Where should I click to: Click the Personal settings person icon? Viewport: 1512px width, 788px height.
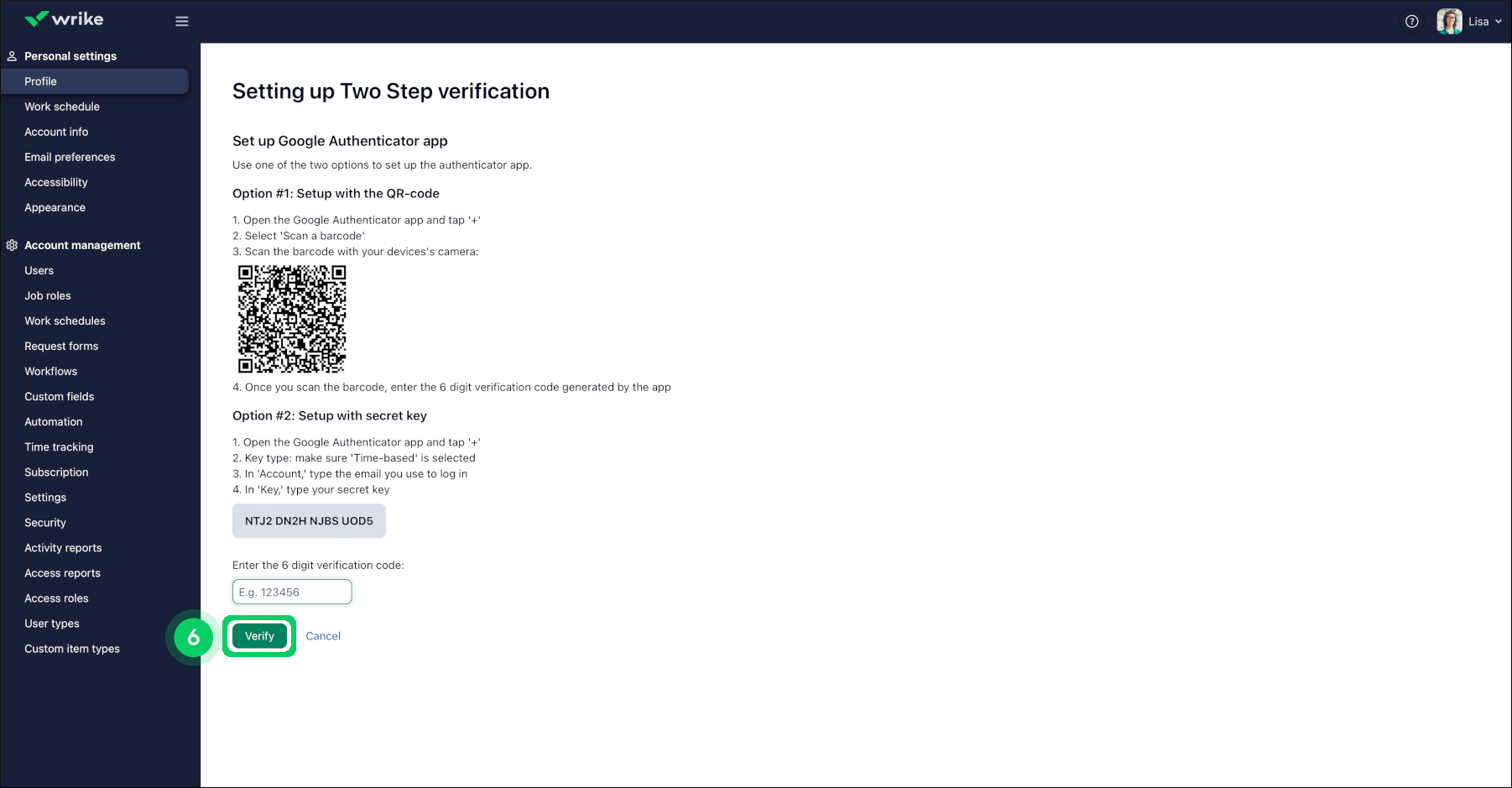coord(11,55)
